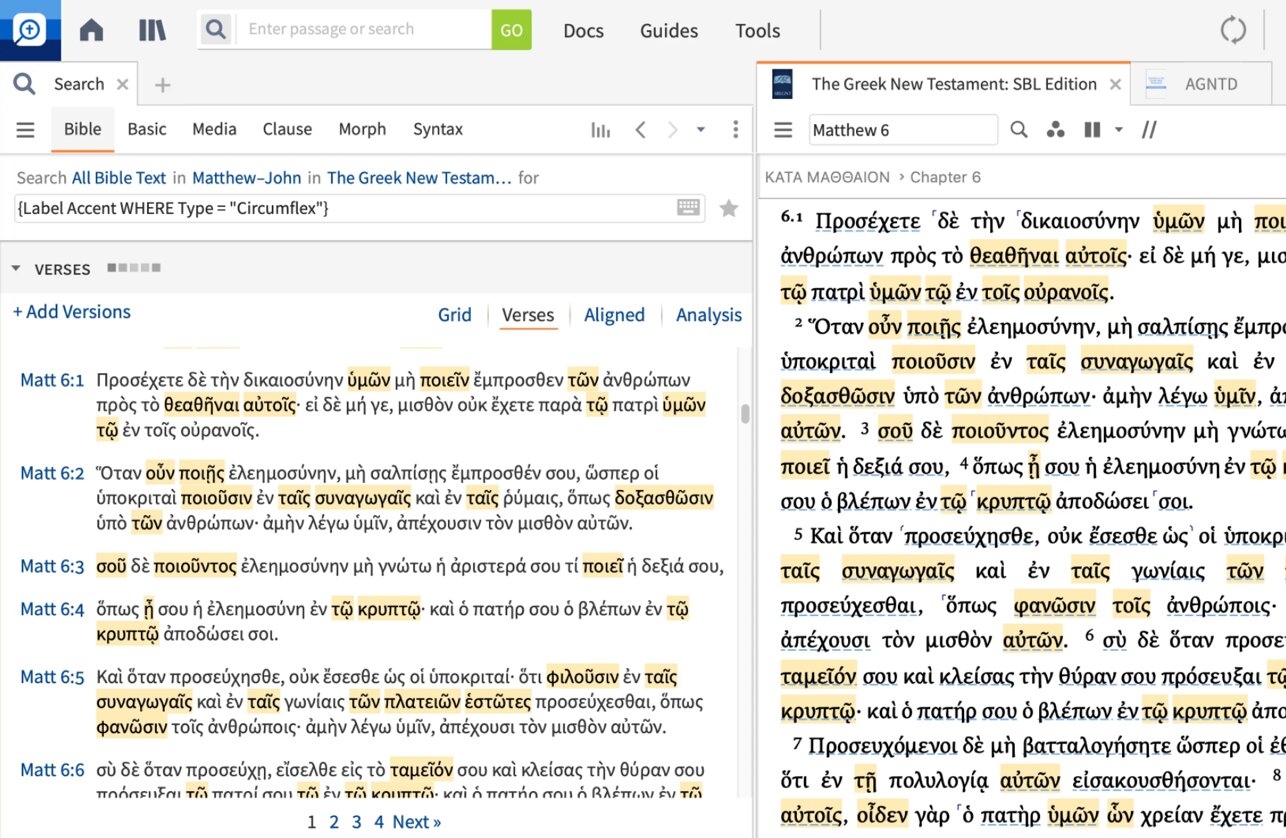Viewport: 1286px width, 838px height.
Task: Open the Docs menu
Action: pos(583,30)
